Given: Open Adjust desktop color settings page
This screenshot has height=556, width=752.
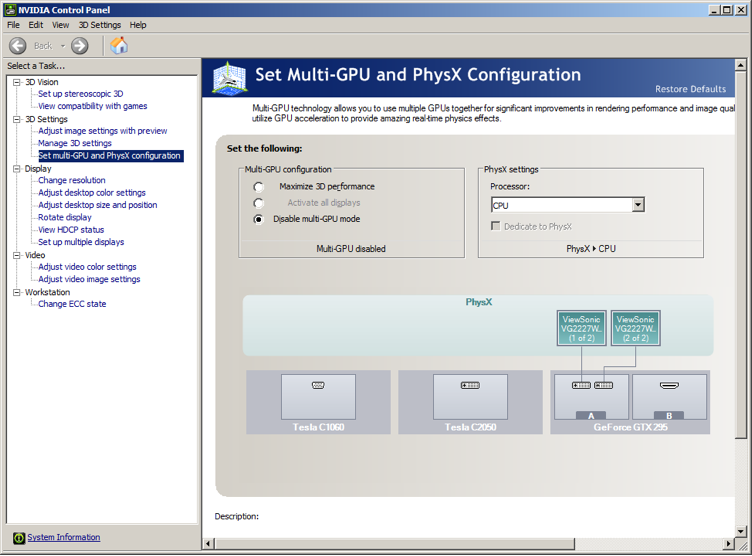Looking at the screenshot, I should 92,193.
